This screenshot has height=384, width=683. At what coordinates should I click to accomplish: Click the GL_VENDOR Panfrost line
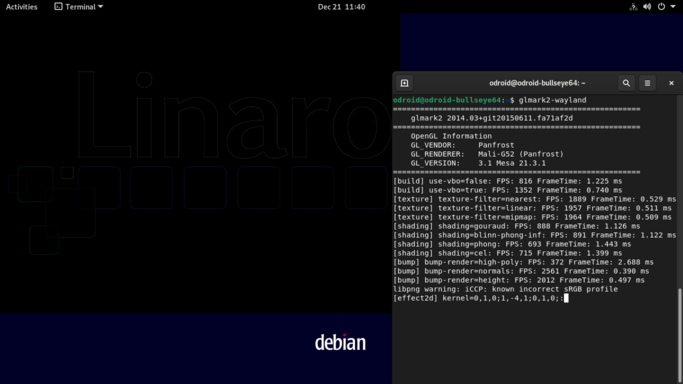[x=462, y=145]
